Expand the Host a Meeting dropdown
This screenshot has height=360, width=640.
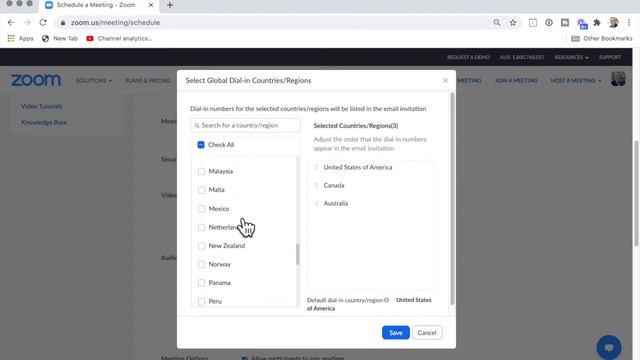tap(576, 80)
